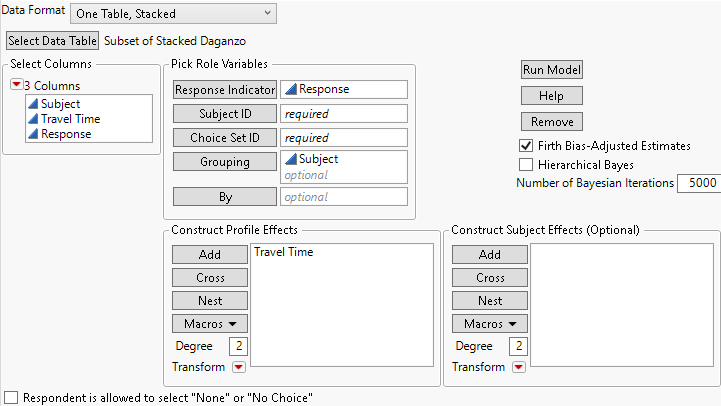Viewport: 721px width, 406px height.
Task: Open Transform red triangle under Subject Effects
Action: pyautogui.click(x=518, y=367)
